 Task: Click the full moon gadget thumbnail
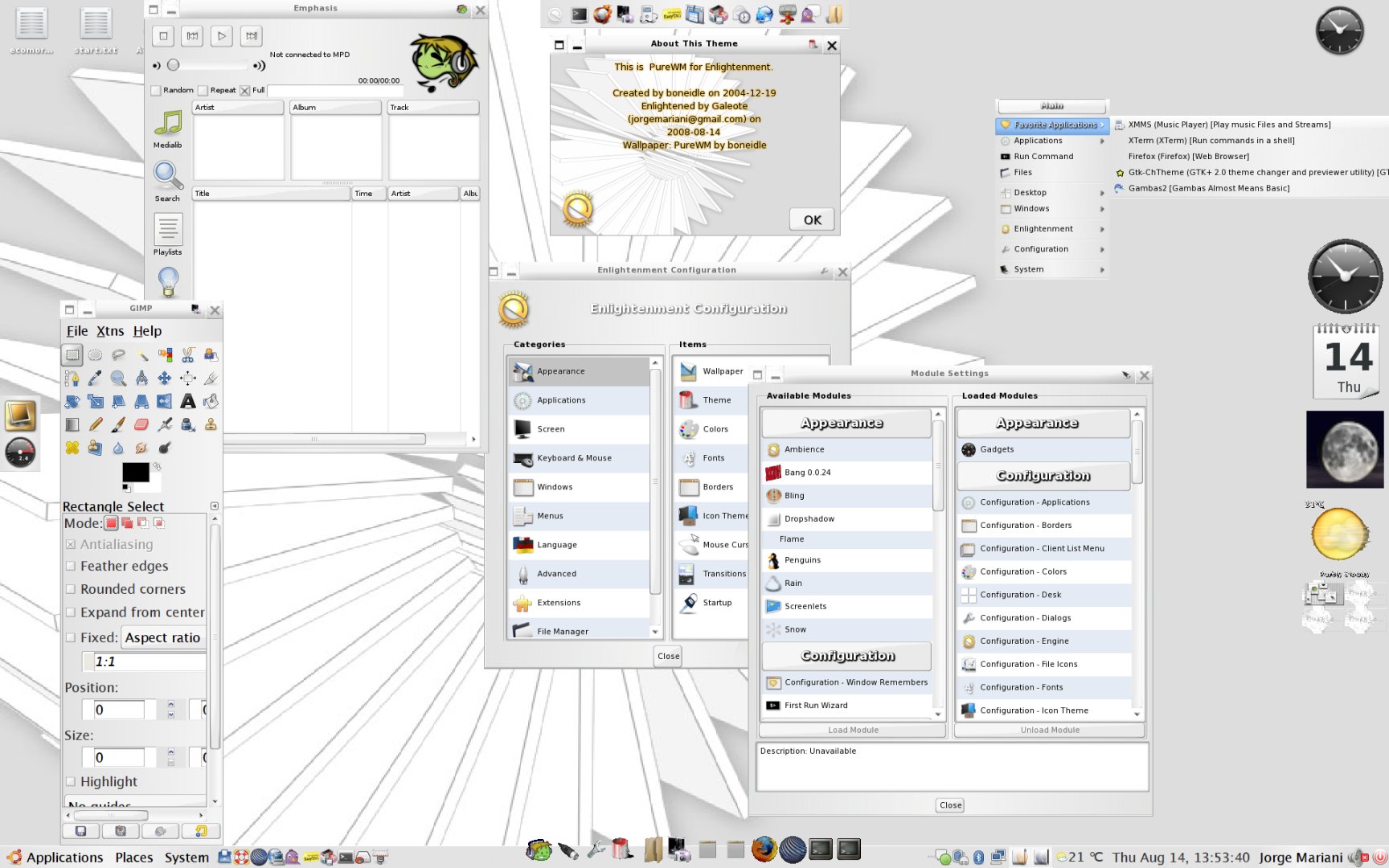(1345, 449)
